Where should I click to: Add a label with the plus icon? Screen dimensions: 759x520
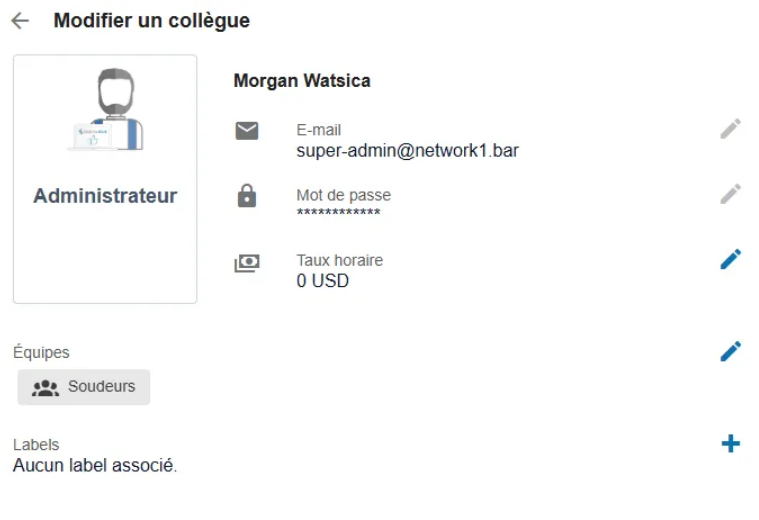point(730,444)
